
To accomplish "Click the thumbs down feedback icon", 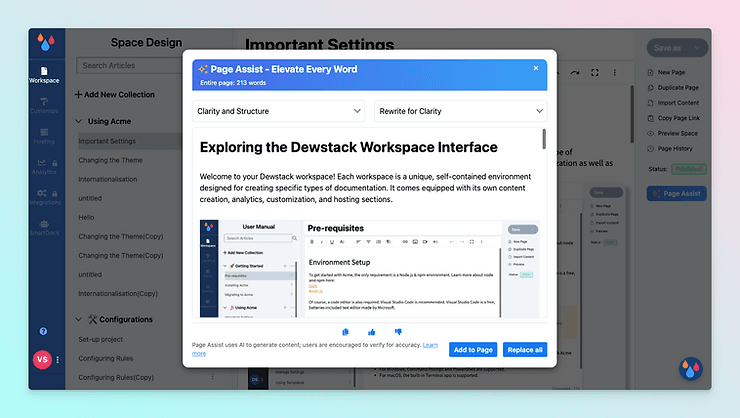I will click(398, 332).
